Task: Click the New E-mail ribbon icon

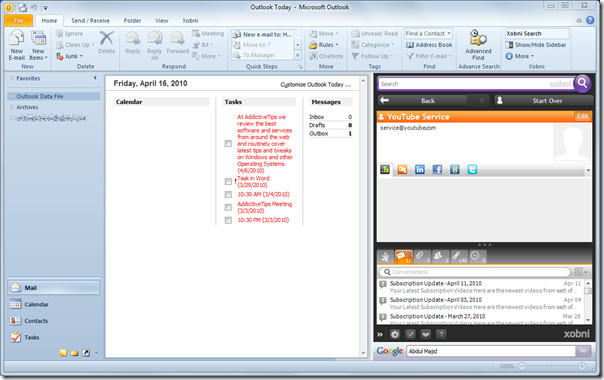Action: [x=17, y=45]
